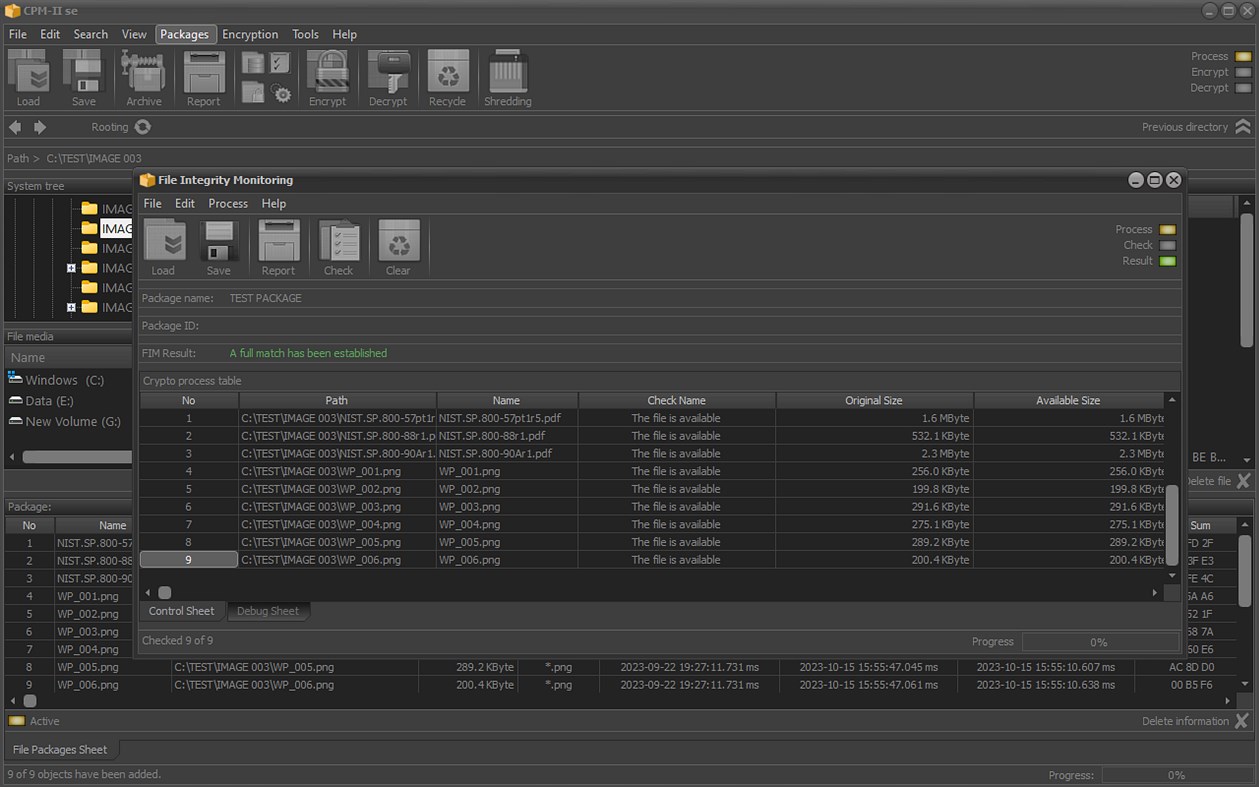This screenshot has width=1259, height=787.
Task: Click the Previous directory up-arrows icon
Action: point(1243,127)
